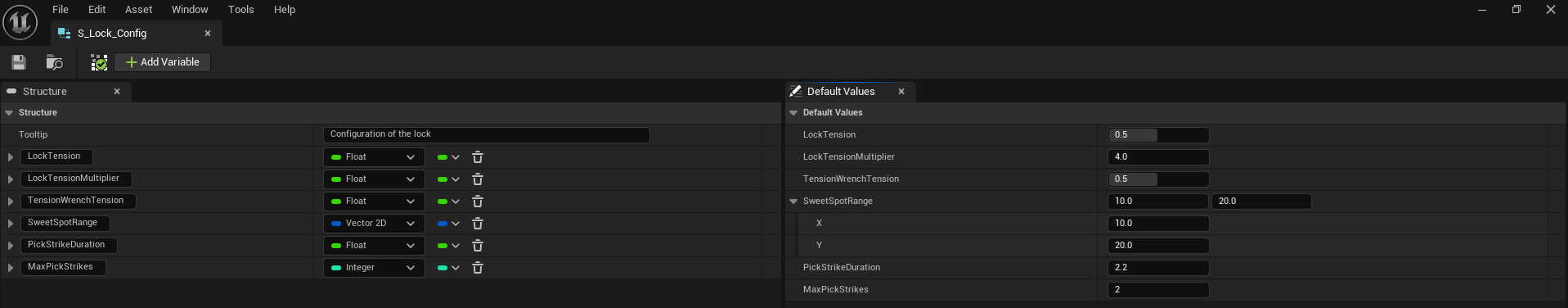The image size is (1568, 308).
Task: Select the Structure panel tab
Action: tap(65, 92)
